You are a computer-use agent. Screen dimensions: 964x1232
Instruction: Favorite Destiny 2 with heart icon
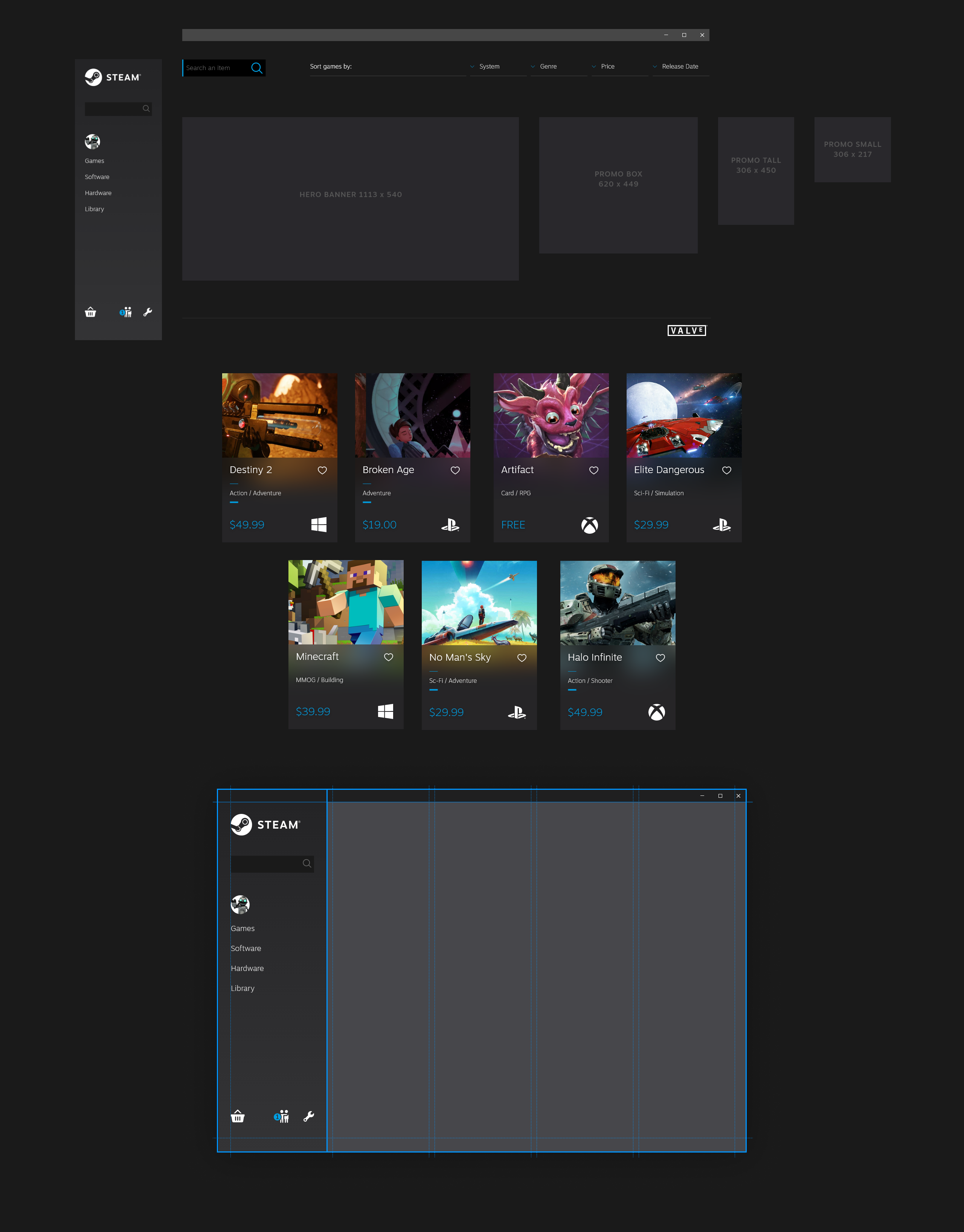point(322,470)
